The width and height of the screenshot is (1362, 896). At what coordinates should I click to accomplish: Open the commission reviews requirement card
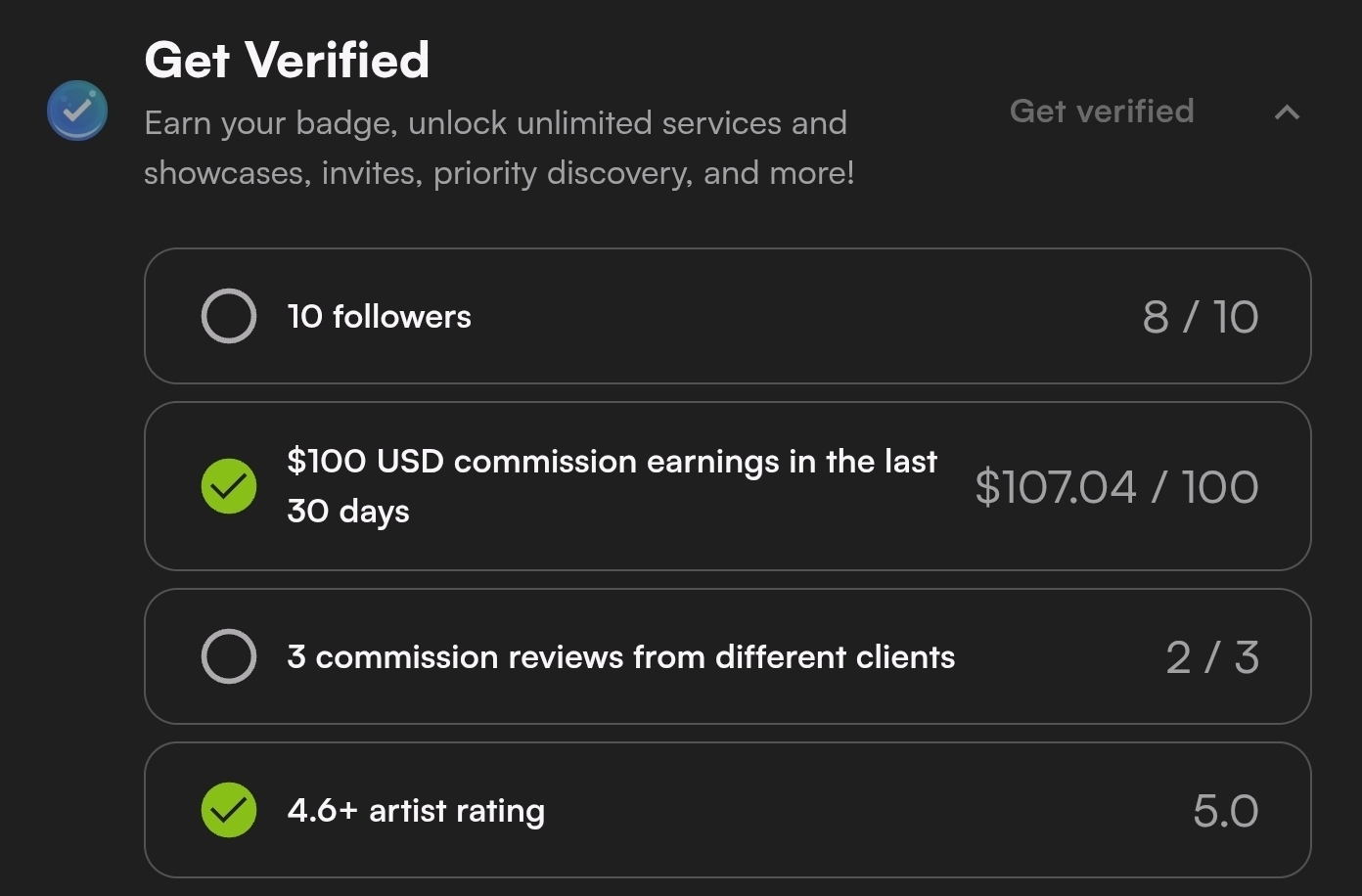[x=1057, y=656]
